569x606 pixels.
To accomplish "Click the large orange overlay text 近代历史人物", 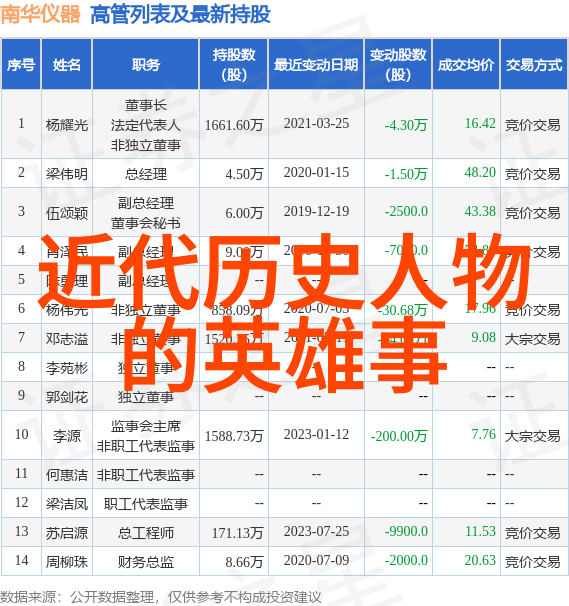I will pos(285,271).
